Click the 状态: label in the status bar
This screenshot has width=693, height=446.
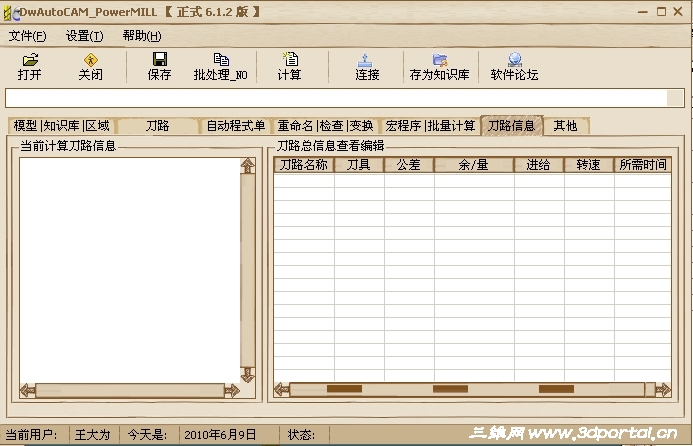pos(301,435)
